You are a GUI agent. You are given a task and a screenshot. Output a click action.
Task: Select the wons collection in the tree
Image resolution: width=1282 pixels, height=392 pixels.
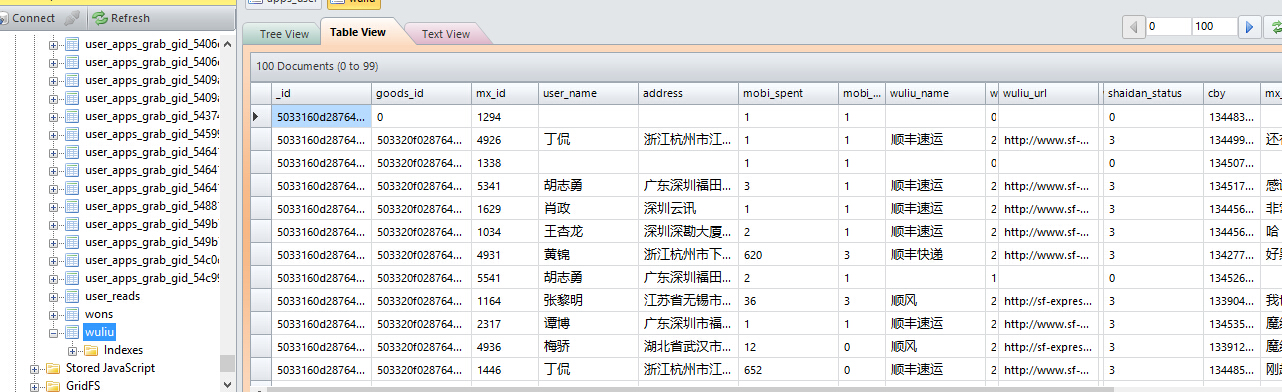click(99, 314)
